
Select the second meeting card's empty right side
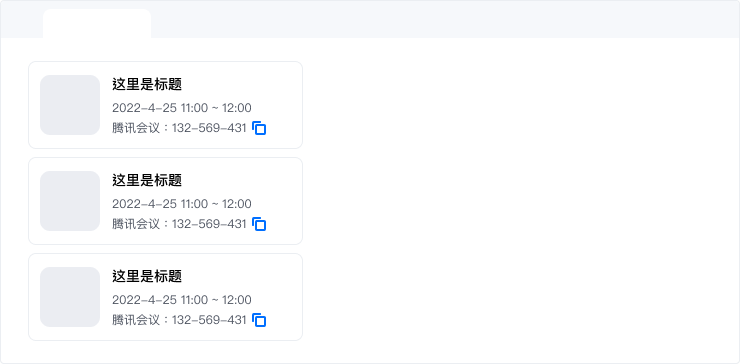(285, 201)
